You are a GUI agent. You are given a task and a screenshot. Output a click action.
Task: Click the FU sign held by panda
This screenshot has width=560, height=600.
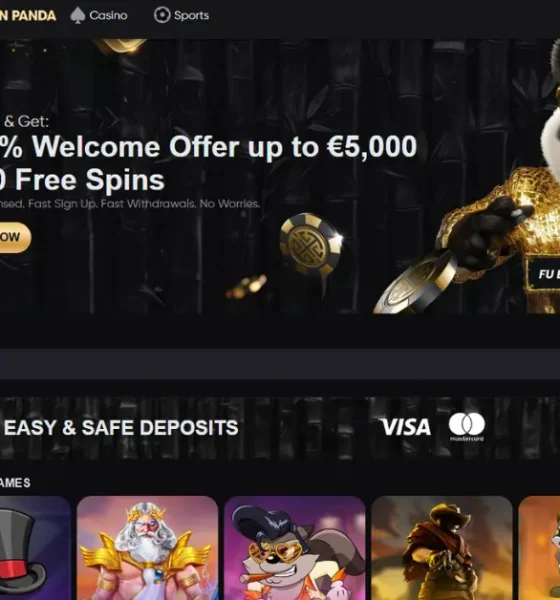[544, 274]
